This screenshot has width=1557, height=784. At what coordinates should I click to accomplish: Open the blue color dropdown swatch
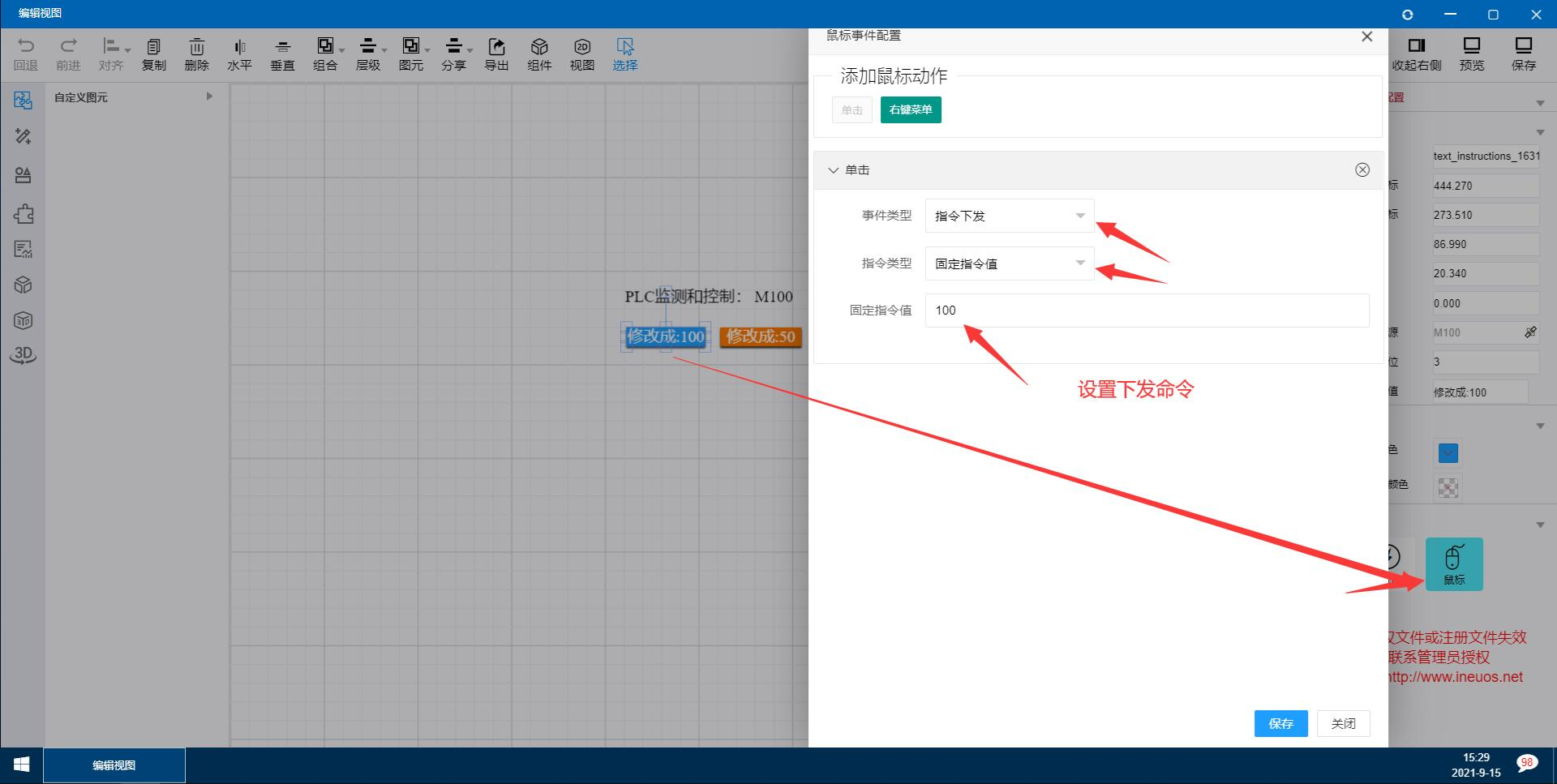1448,452
